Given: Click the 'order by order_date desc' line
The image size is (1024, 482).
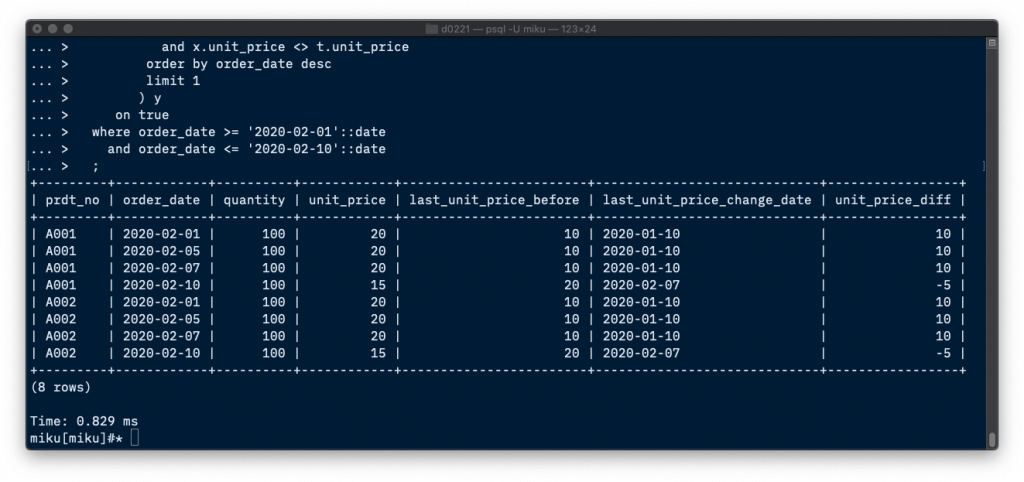Looking at the screenshot, I should point(238,64).
